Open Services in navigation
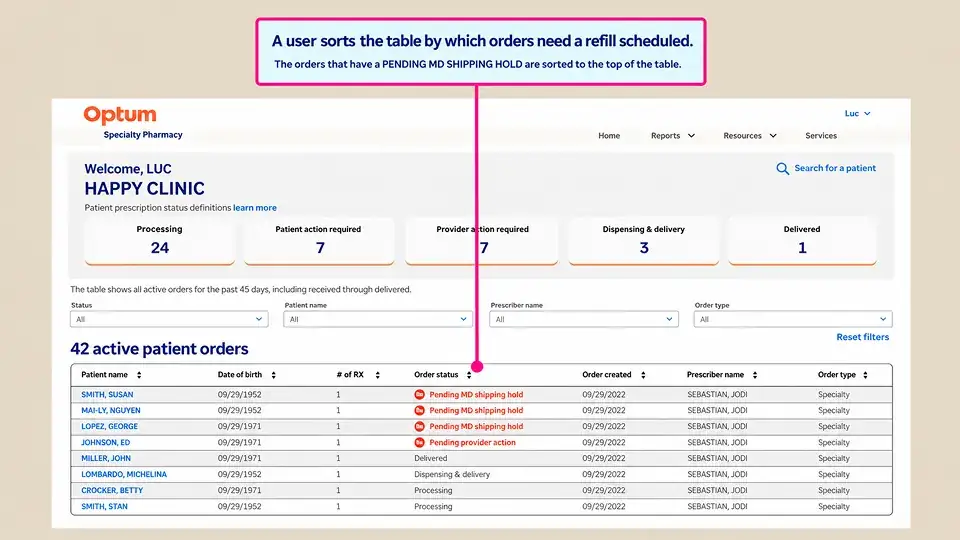Image resolution: width=960 pixels, height=540 pixels. [x=820, y=135]
